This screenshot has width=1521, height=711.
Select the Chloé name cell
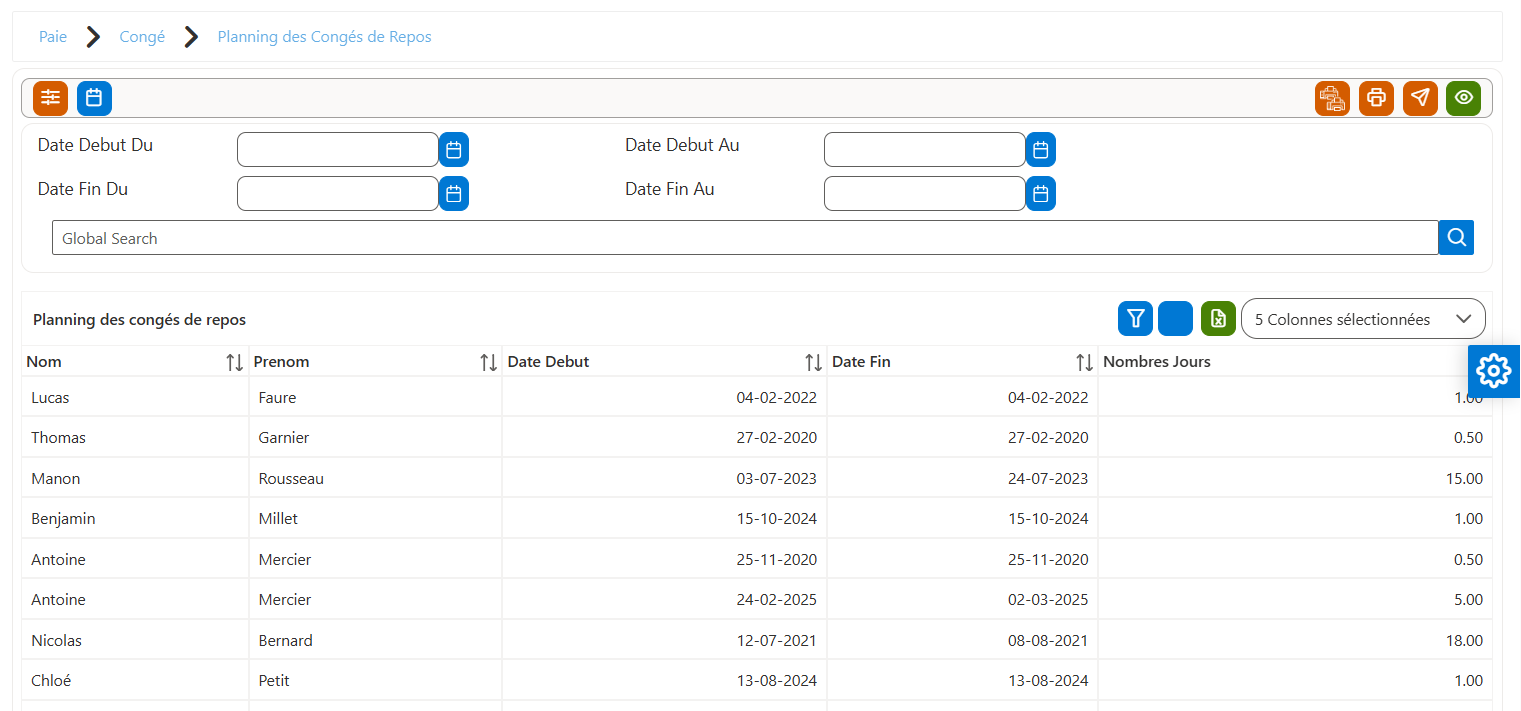135,681
